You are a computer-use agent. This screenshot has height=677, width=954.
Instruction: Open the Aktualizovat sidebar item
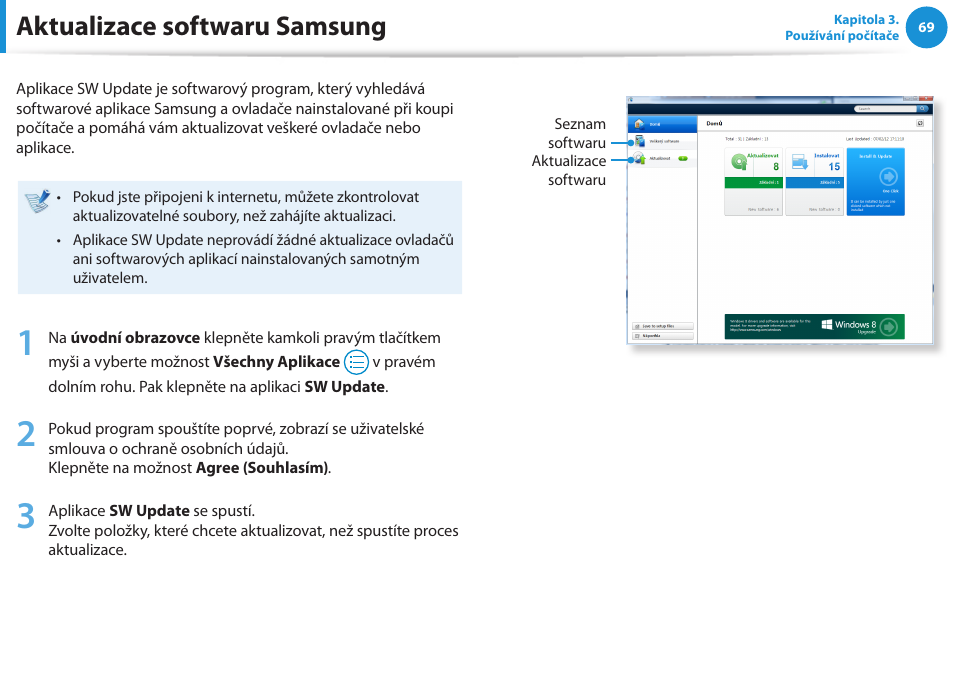[x=662, y=158]
